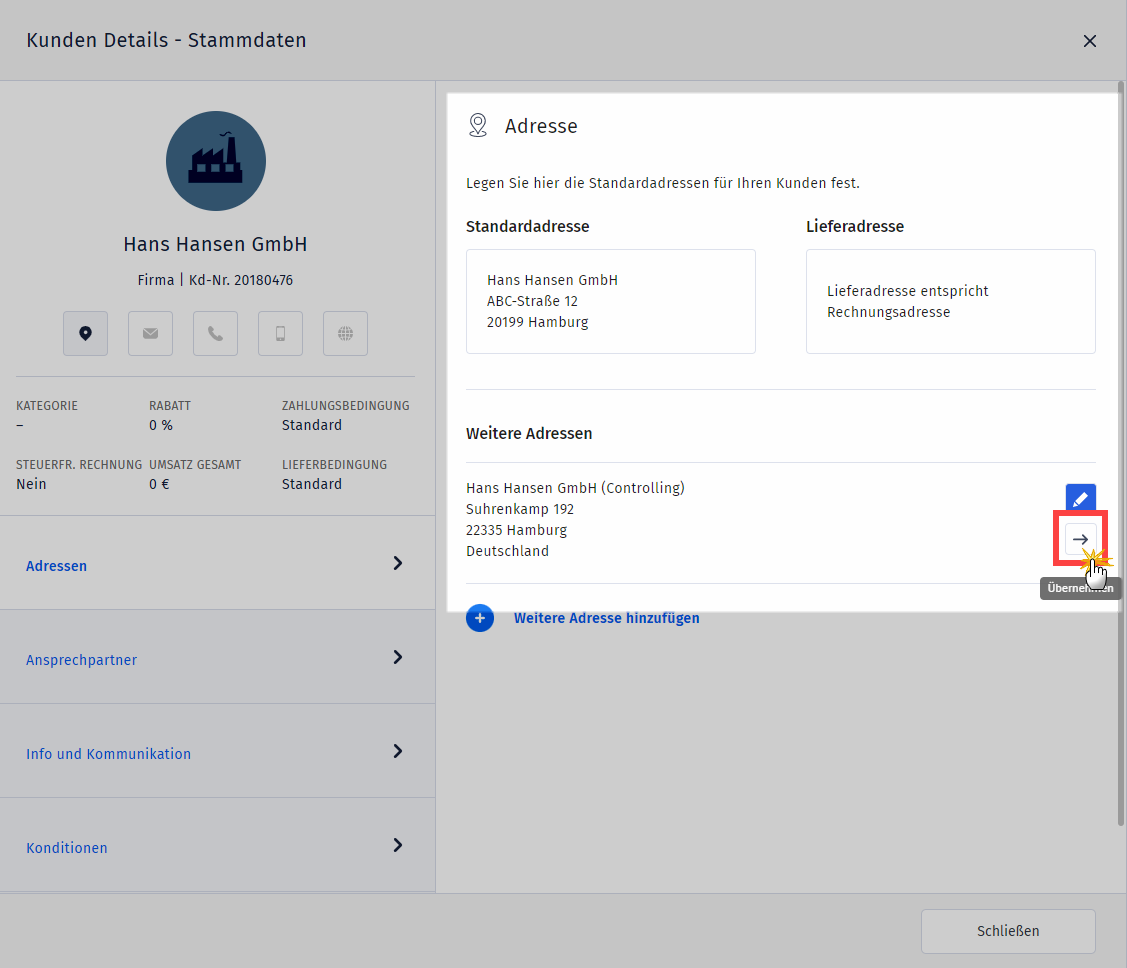Click the Weitere Adresse hinzufügen link
The height and width of the screenshot is (968, 1127).
(606, 618)
